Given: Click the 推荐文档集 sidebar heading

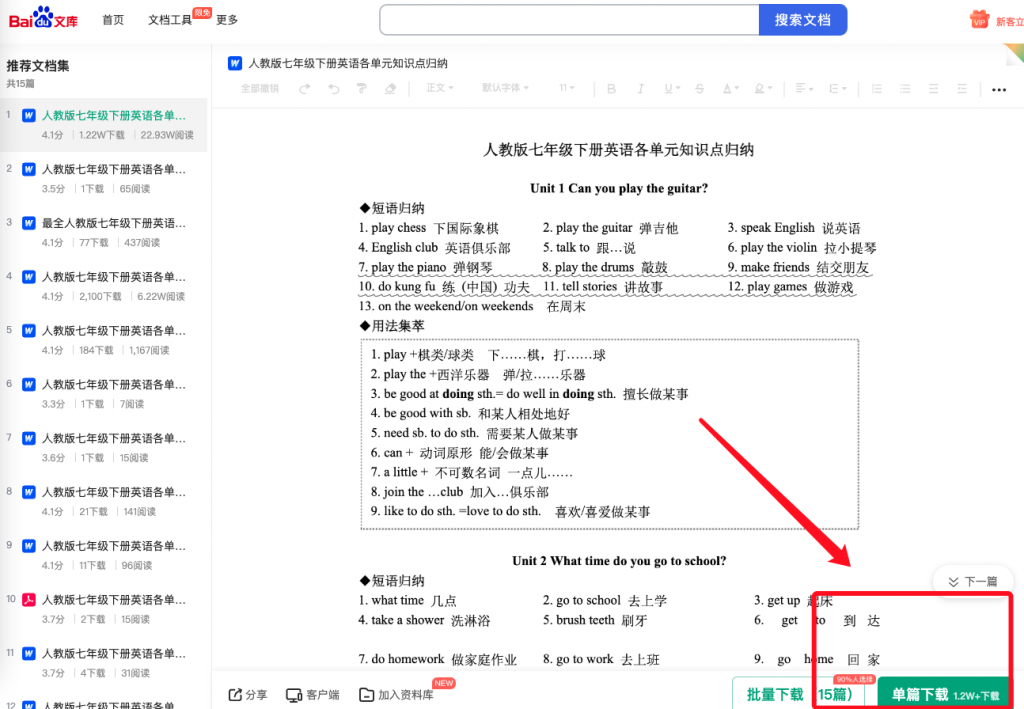Looking at the screenshot, I should [38, 66].
